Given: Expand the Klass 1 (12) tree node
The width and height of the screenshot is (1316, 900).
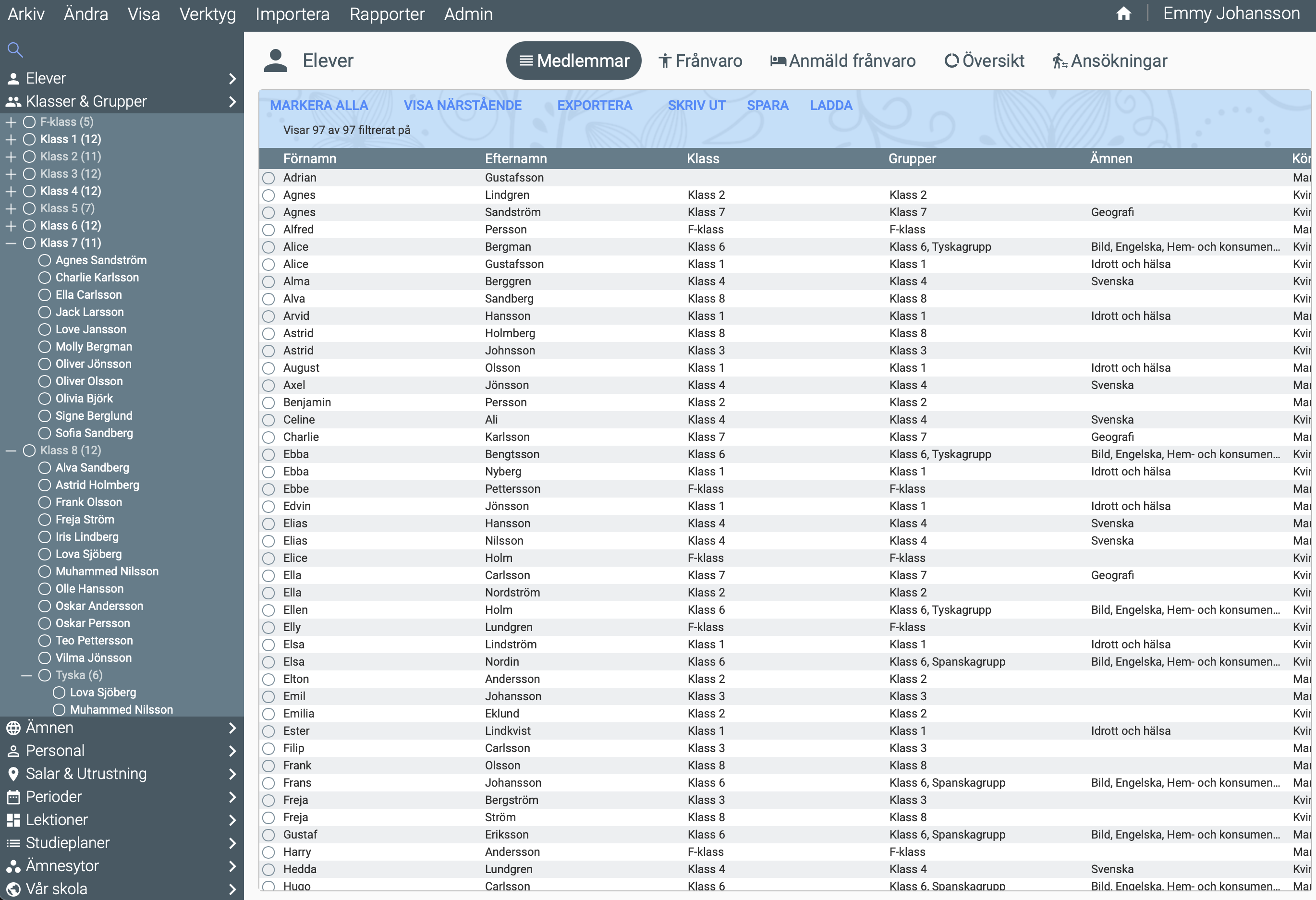Looking at the screenshot, I should [x=11, y=139].
